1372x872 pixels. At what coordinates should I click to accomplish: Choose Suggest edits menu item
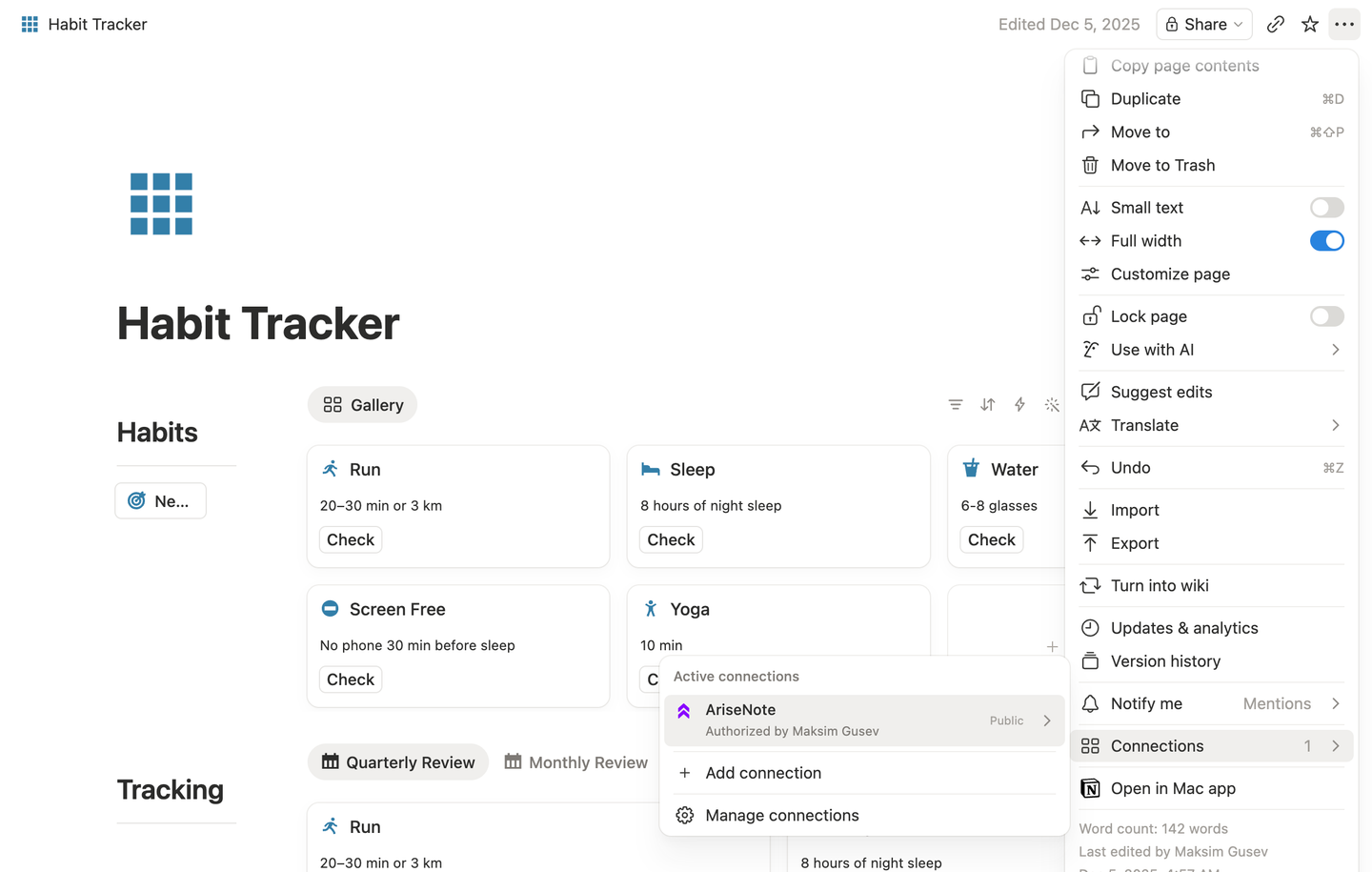[1212, 393]
